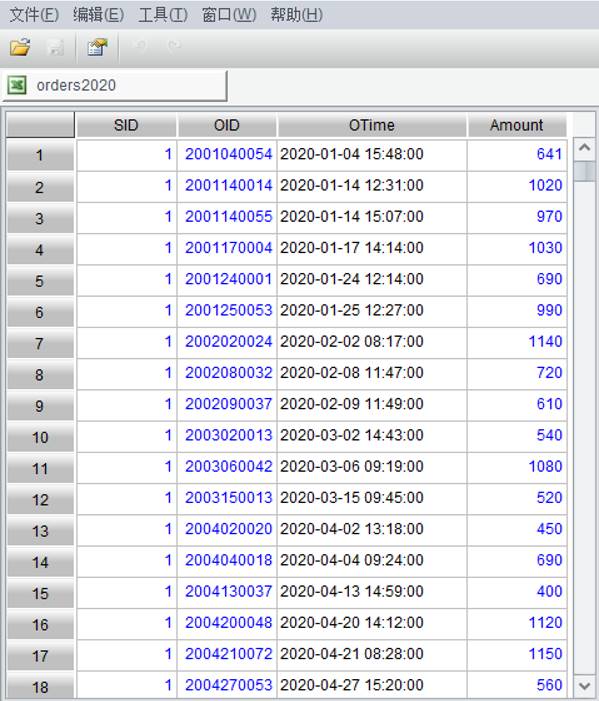Viewport: 599px width, 701px height.
Task: Open the 窗口(W) menu
Action: 229,15
